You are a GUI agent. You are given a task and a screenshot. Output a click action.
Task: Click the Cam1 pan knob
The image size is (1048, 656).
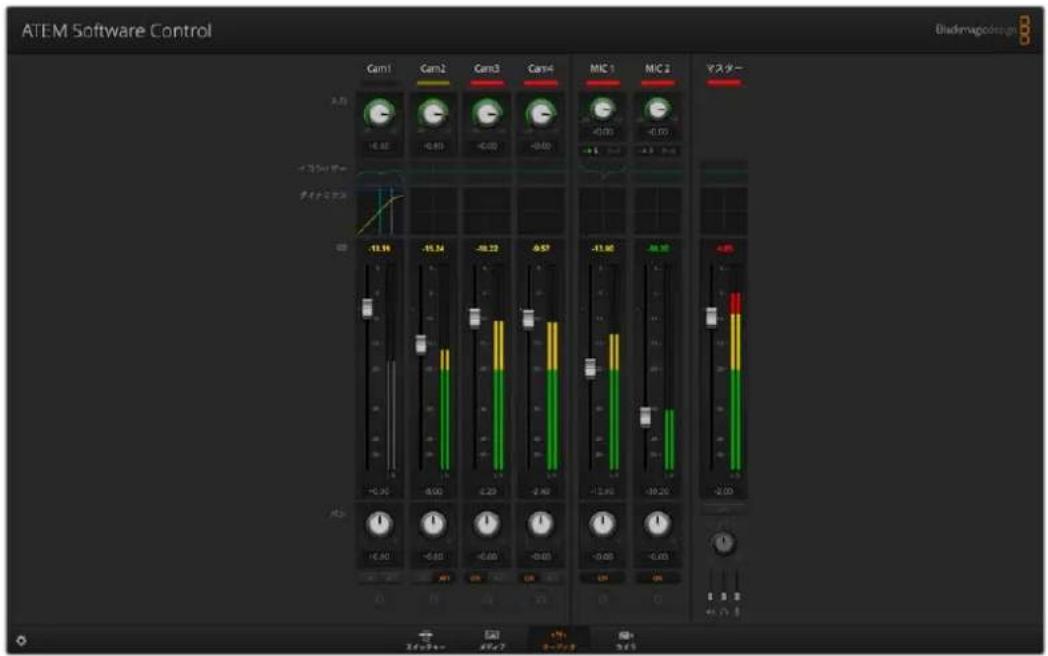pos(380,524)
